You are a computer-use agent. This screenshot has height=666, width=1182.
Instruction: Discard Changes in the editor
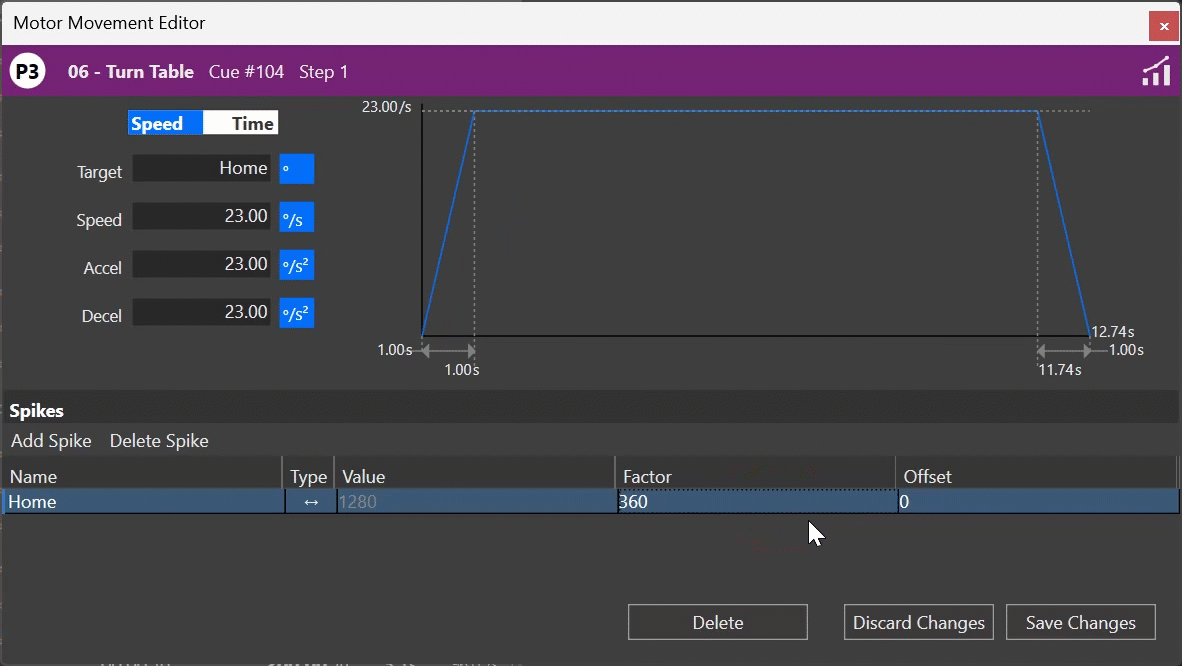point(918,621)
